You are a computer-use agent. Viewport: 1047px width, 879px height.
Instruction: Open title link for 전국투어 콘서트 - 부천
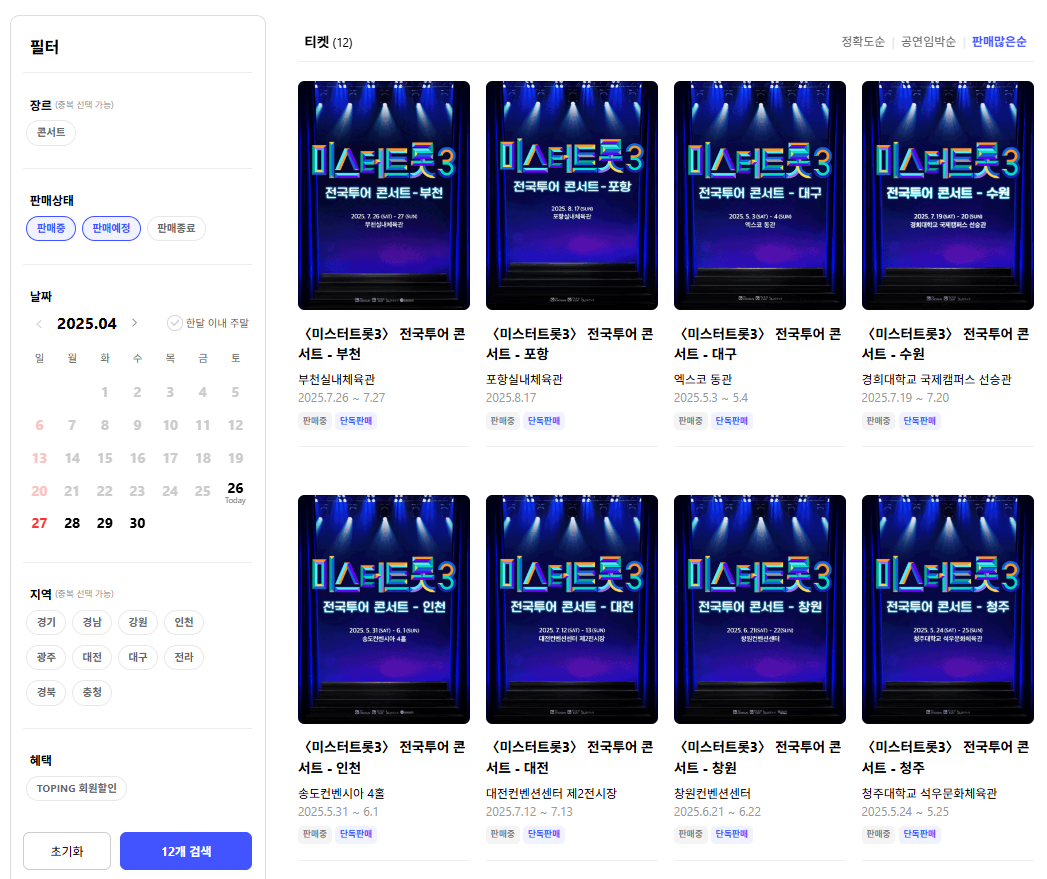click(382, 344)
